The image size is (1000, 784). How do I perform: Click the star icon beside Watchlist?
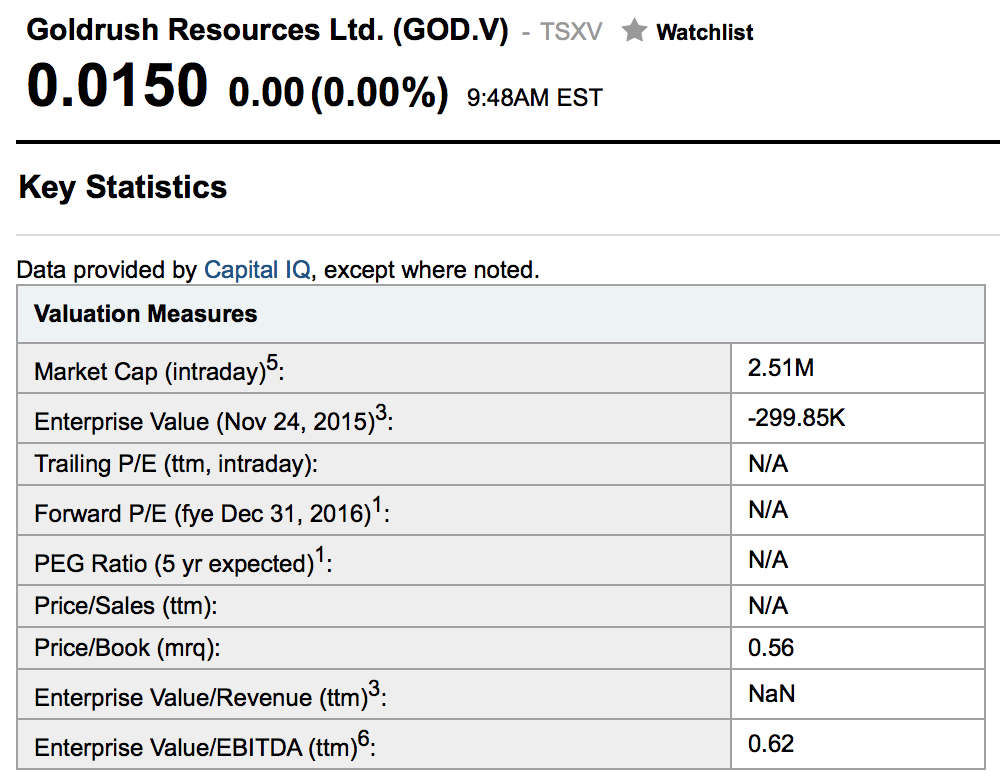[634, 31]
